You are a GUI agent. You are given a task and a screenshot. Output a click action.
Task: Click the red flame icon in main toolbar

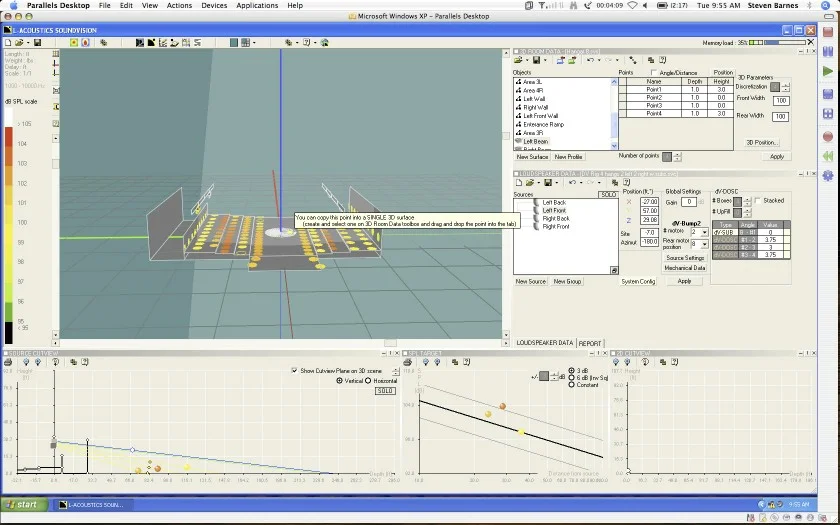point(85,42)
